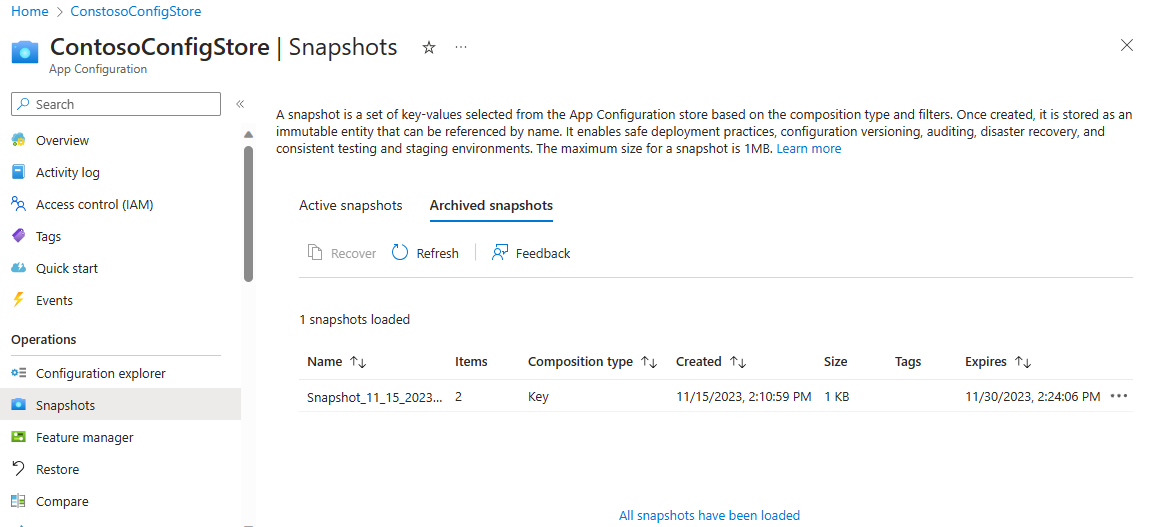This screenshot has height=527, width=1157.
Task: Click the Configuration explorer icon
Action: tap(19, 373)
